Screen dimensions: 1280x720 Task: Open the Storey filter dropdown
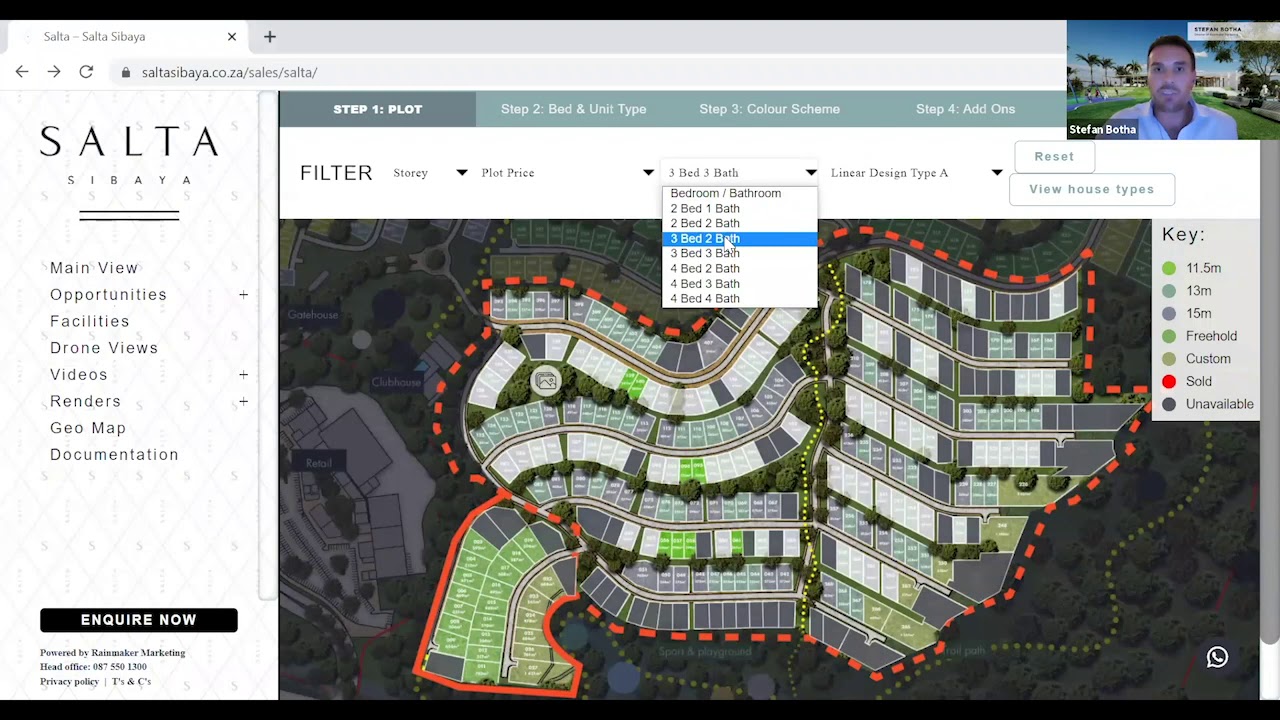coord(430,173)
